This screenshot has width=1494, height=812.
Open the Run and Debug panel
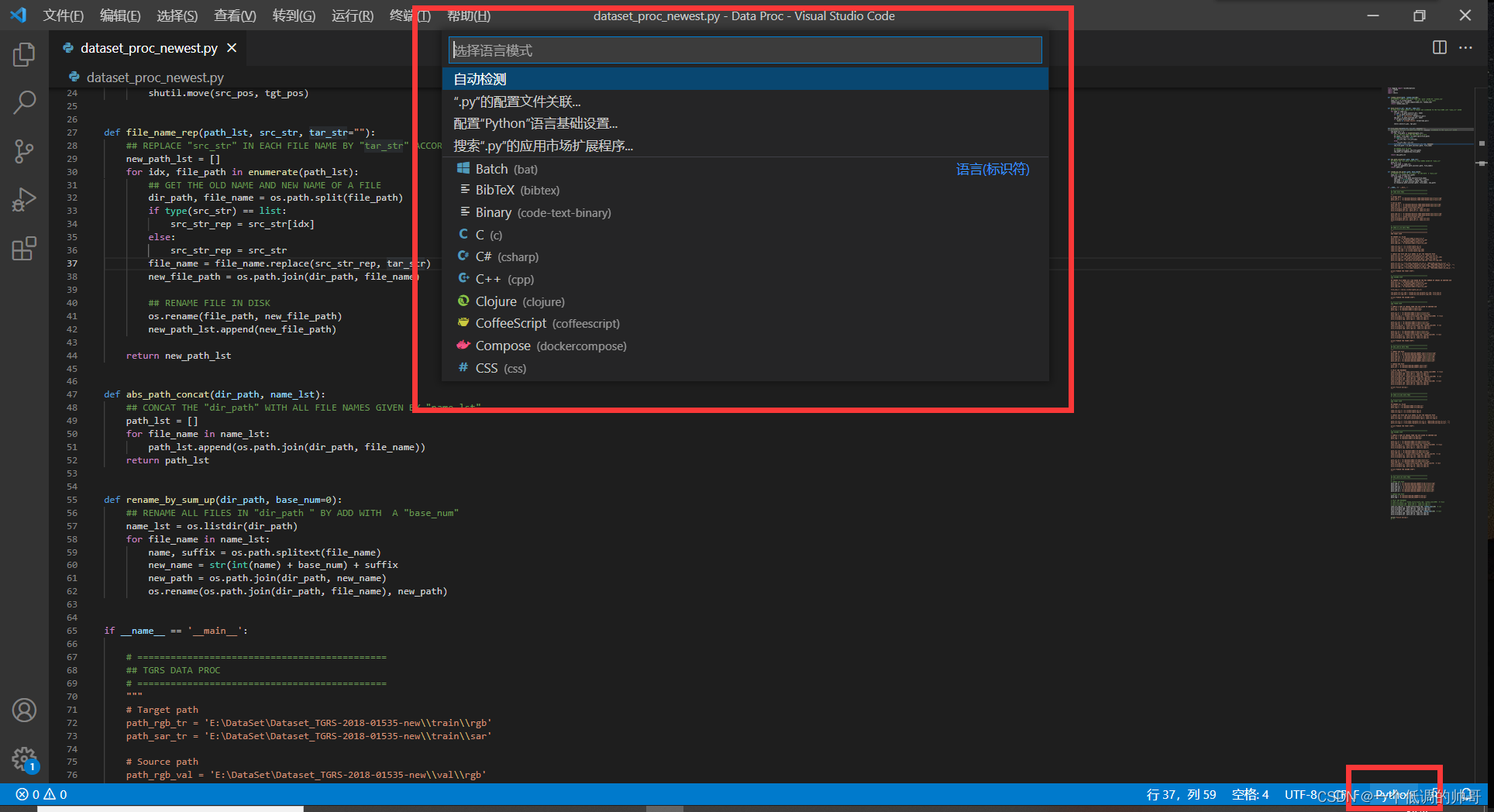(x=24, y=199)
